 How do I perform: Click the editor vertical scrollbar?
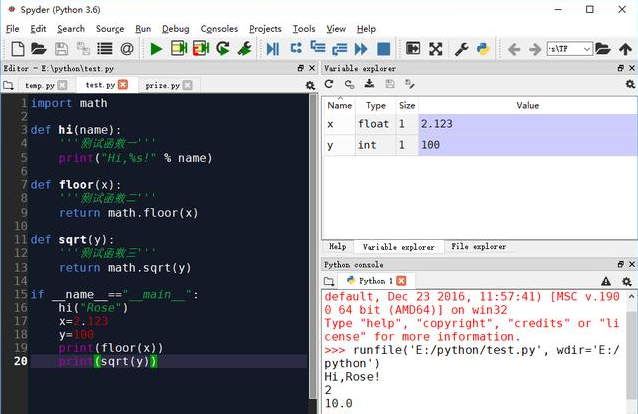(x=313, y=246)
